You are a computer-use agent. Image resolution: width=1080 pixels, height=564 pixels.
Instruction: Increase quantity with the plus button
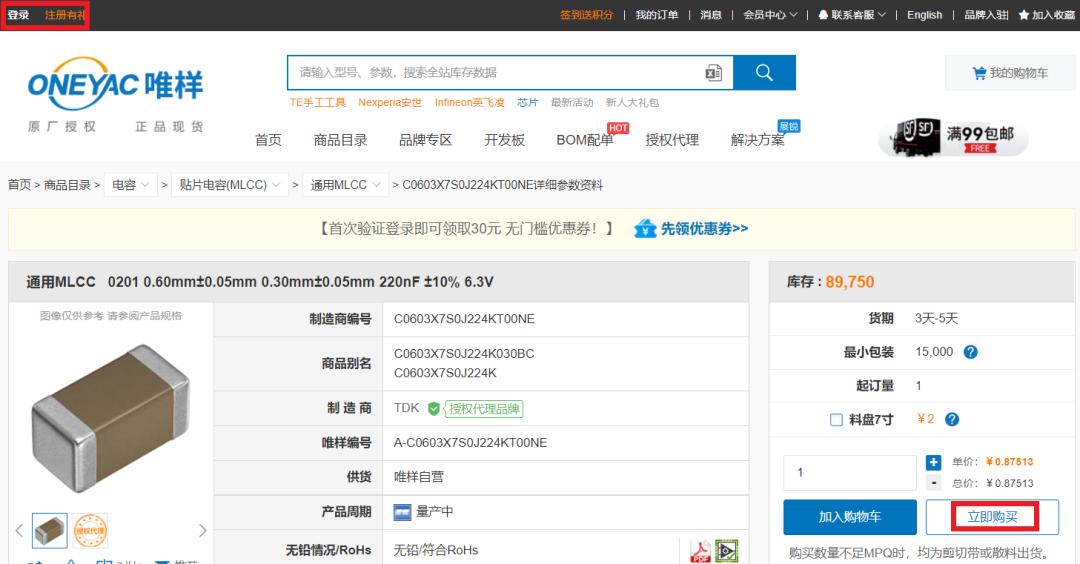(933, 462)
